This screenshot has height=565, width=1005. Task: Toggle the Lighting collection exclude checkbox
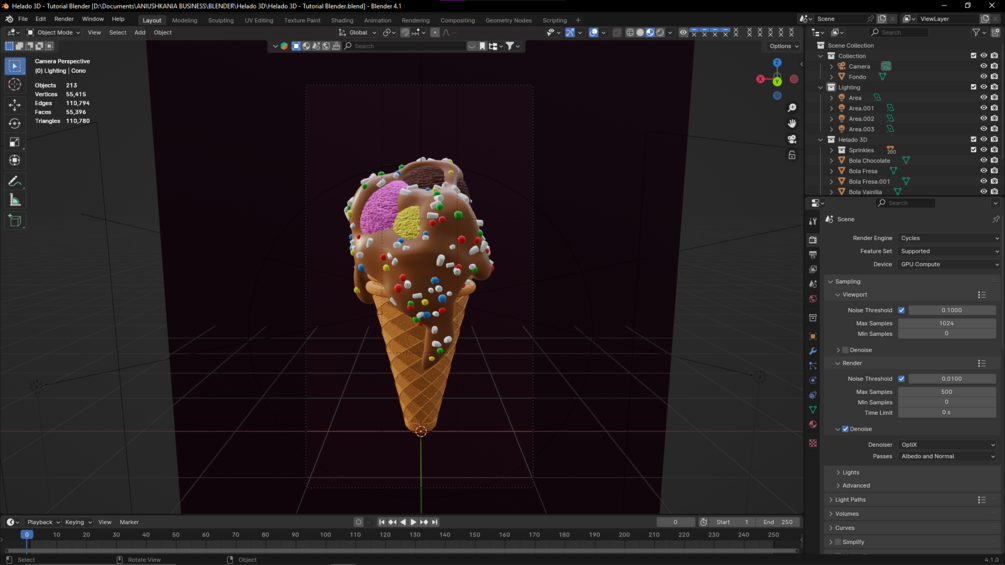973,87
